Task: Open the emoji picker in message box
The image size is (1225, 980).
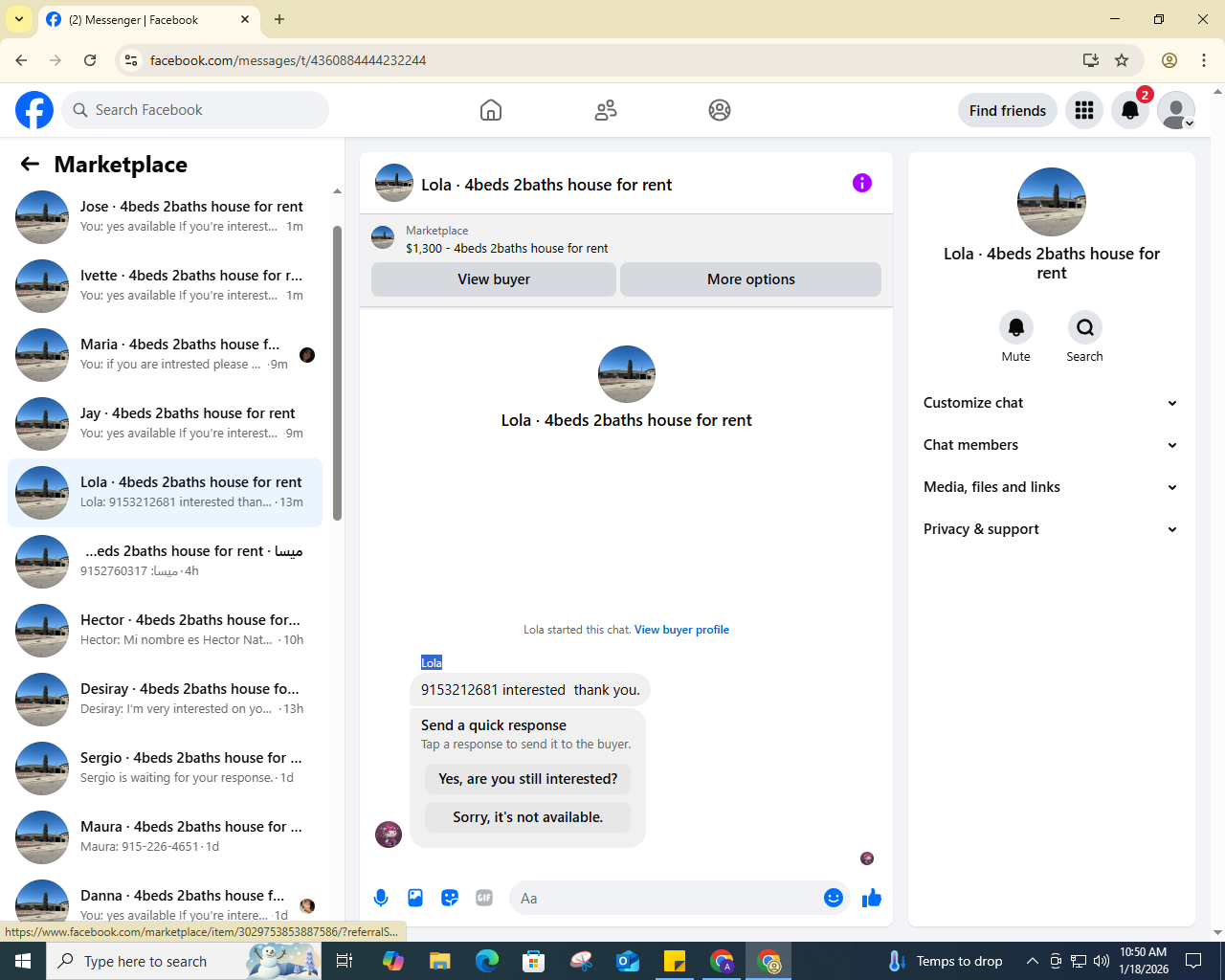Action: [834, 898]
